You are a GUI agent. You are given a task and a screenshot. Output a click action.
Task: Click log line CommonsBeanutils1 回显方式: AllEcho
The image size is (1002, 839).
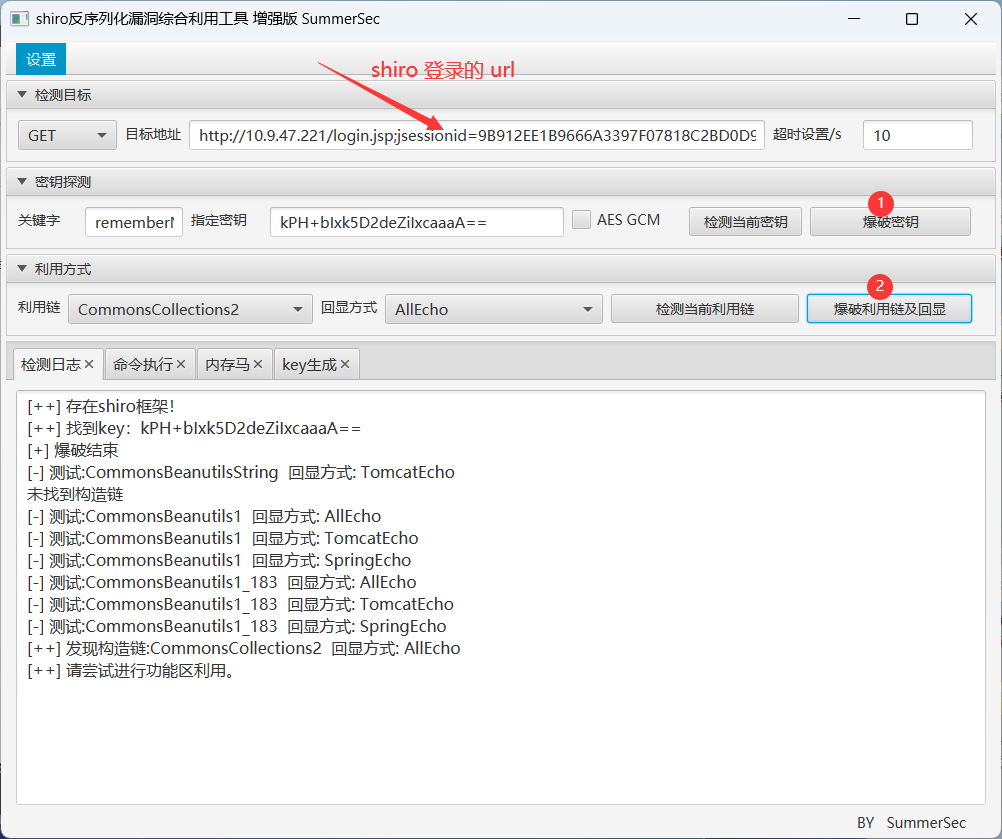click(204, 516)
